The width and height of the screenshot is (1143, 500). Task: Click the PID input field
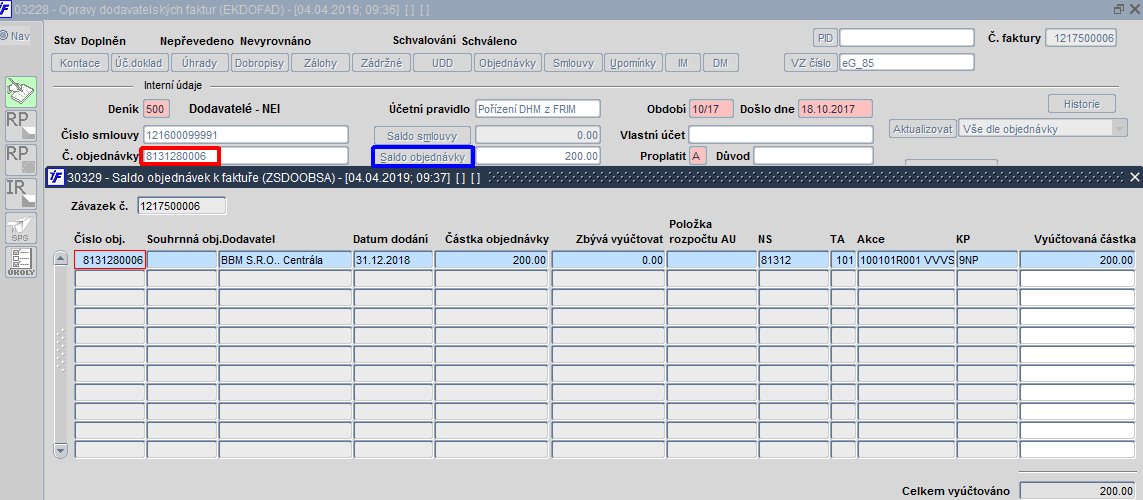(x=907, y=37)
